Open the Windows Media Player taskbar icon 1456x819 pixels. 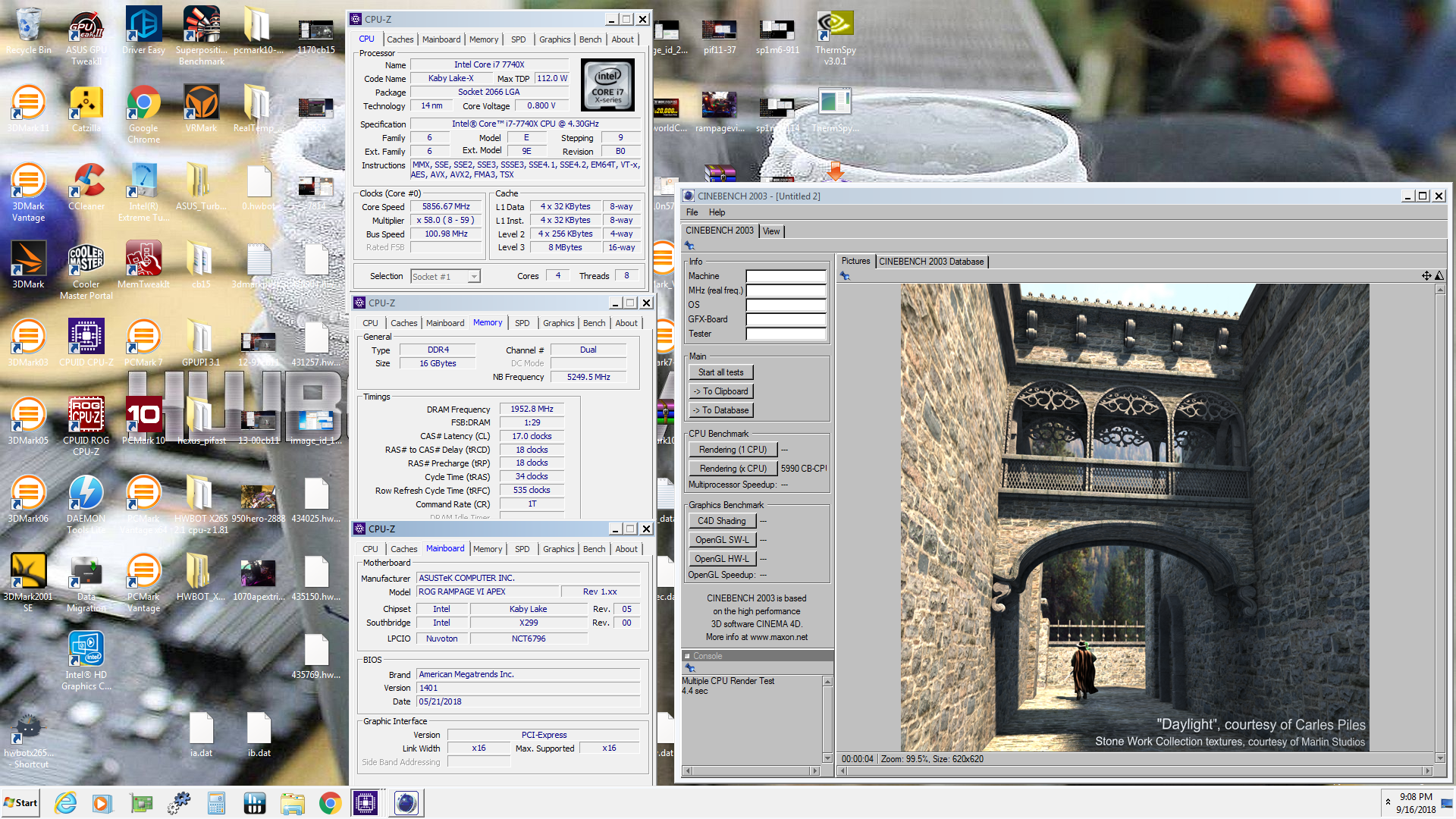point(102,803)
